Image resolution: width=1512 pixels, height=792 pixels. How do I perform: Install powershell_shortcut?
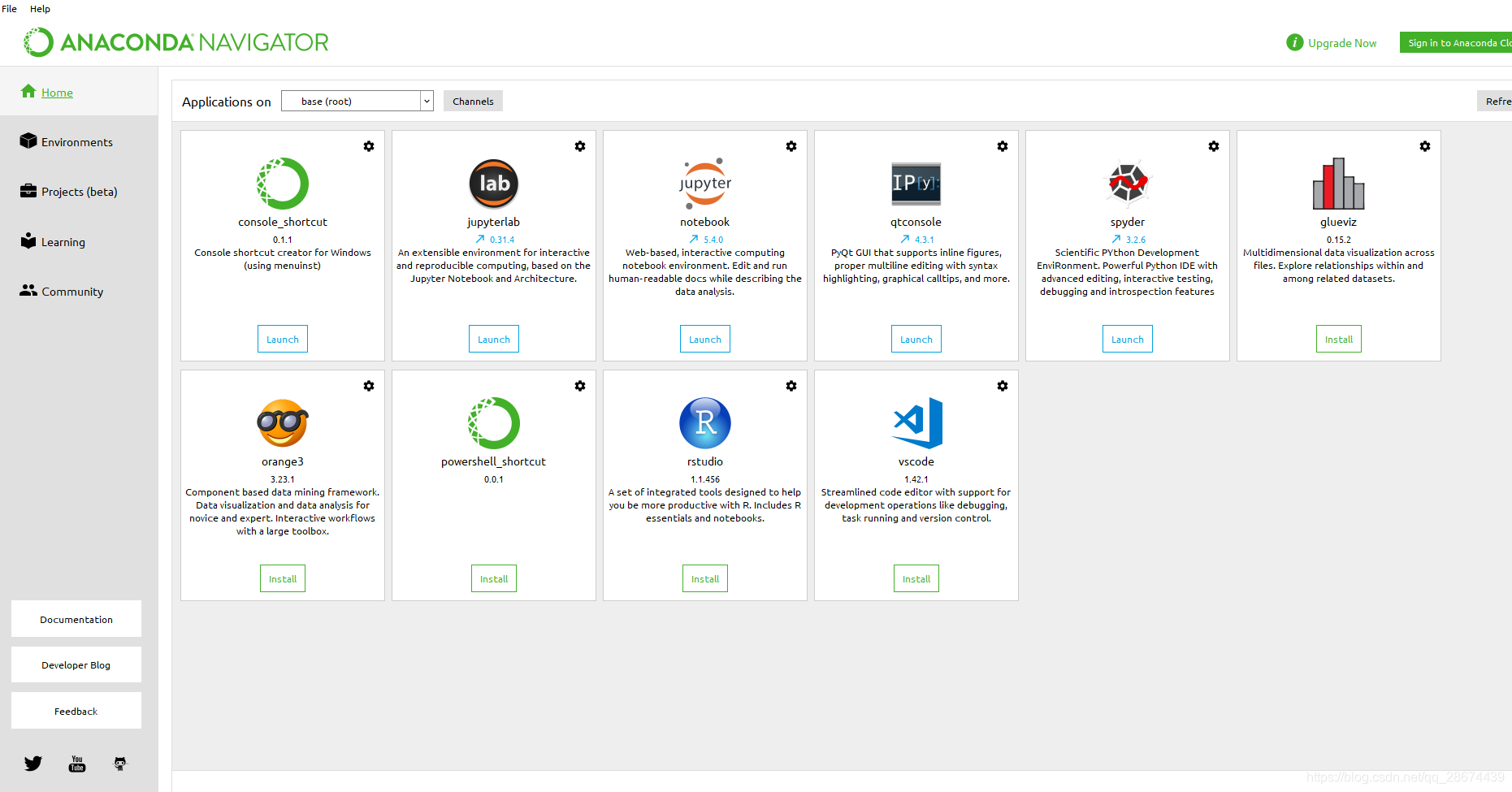click(494, 578)
